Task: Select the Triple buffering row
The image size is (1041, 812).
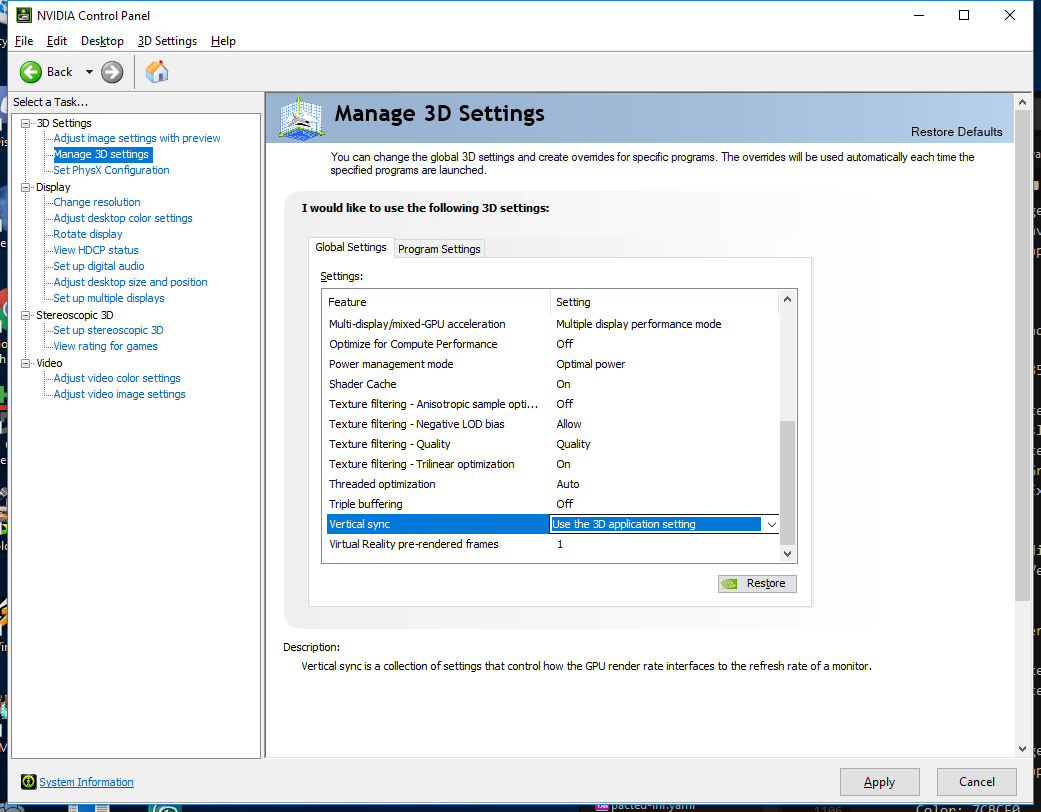Action: 552,504
